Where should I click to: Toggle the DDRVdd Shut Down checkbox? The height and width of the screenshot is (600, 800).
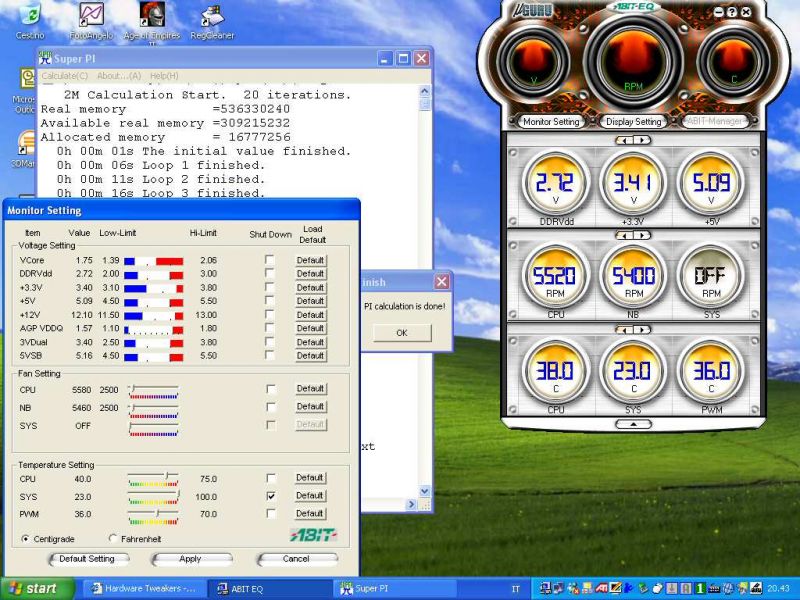pyautogui.click(x=269, y=273)
